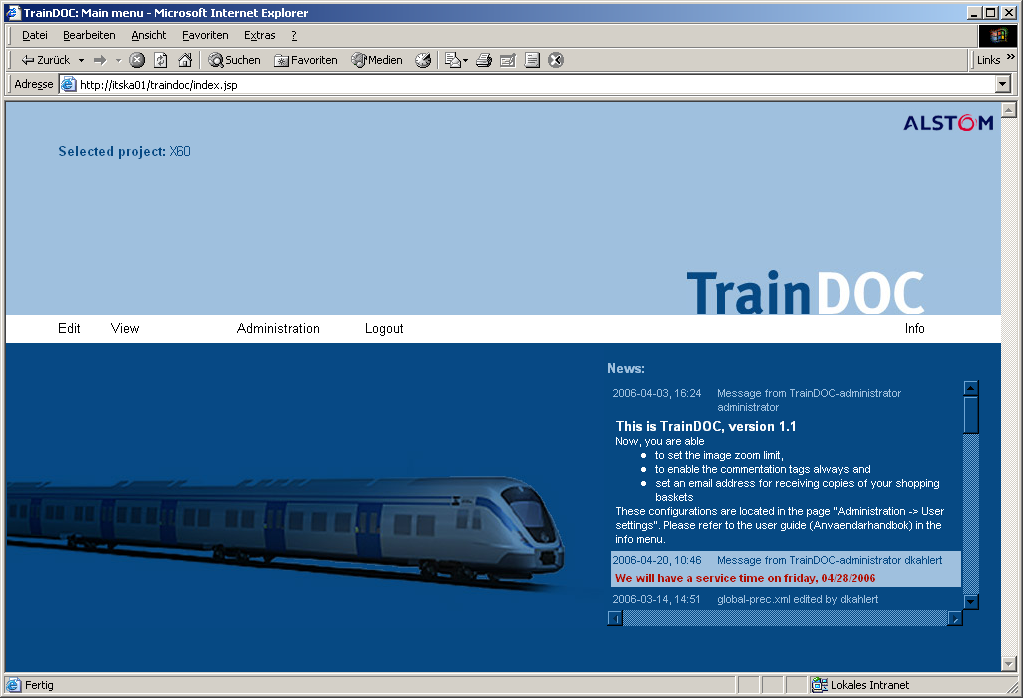Image resolution: width=1023 pixels, height=698 pixels.
Task: Click the 'News:' heading
Action: [626, 369]
